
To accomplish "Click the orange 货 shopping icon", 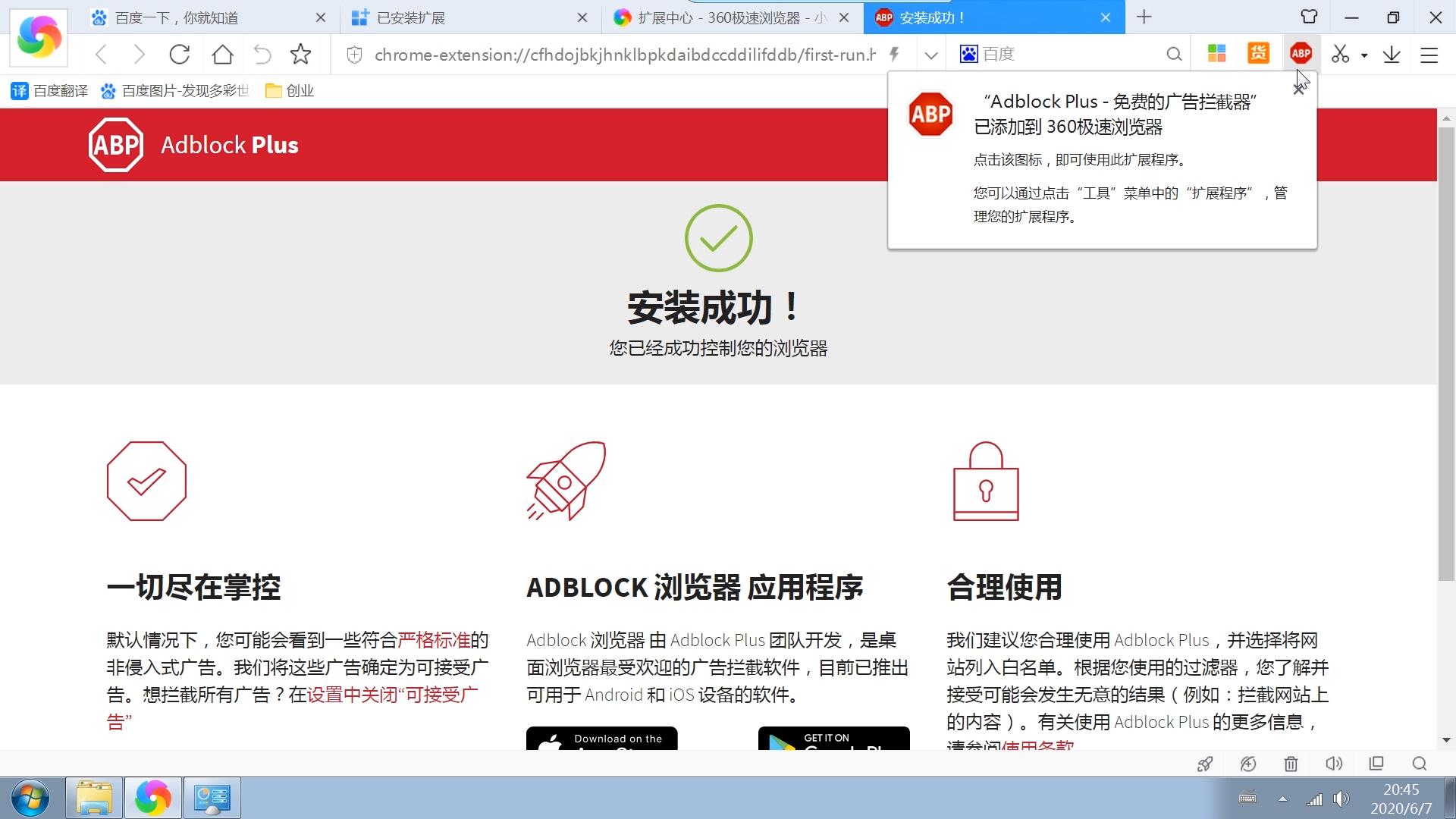I will coord(1258,53).
